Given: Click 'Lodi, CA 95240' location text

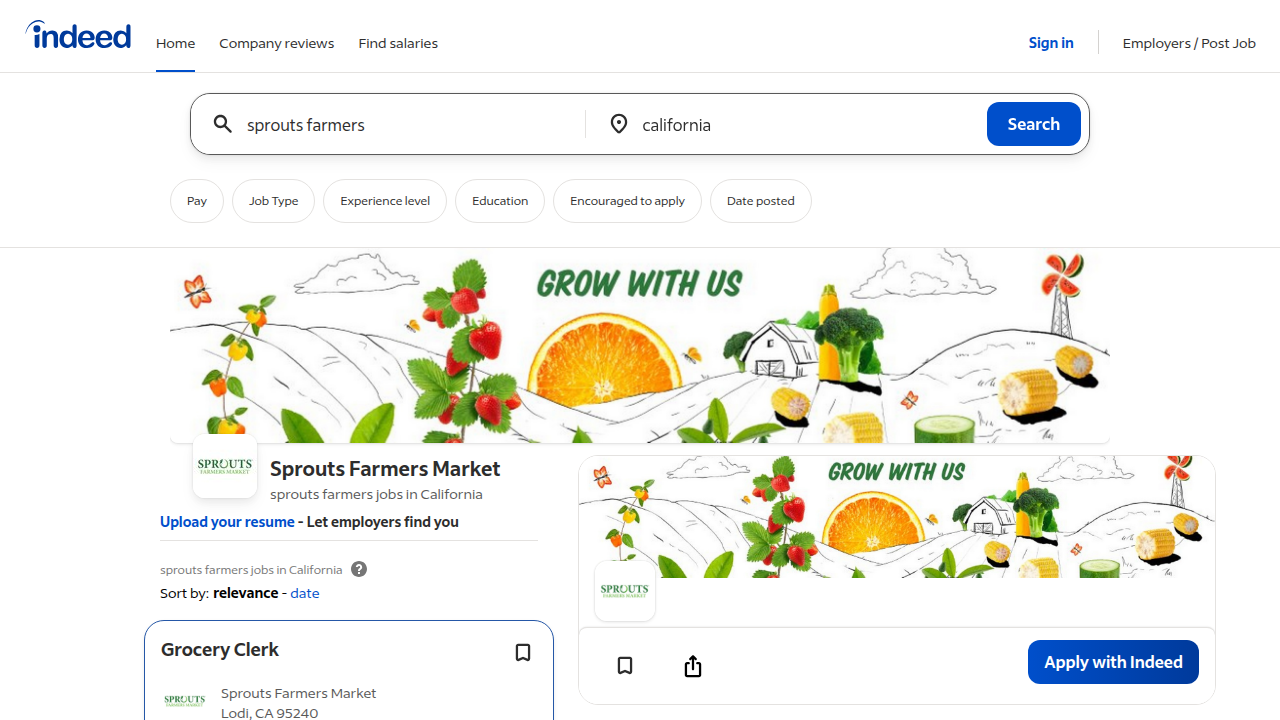Looking at the screenshot, I should [x=270, y=713].
